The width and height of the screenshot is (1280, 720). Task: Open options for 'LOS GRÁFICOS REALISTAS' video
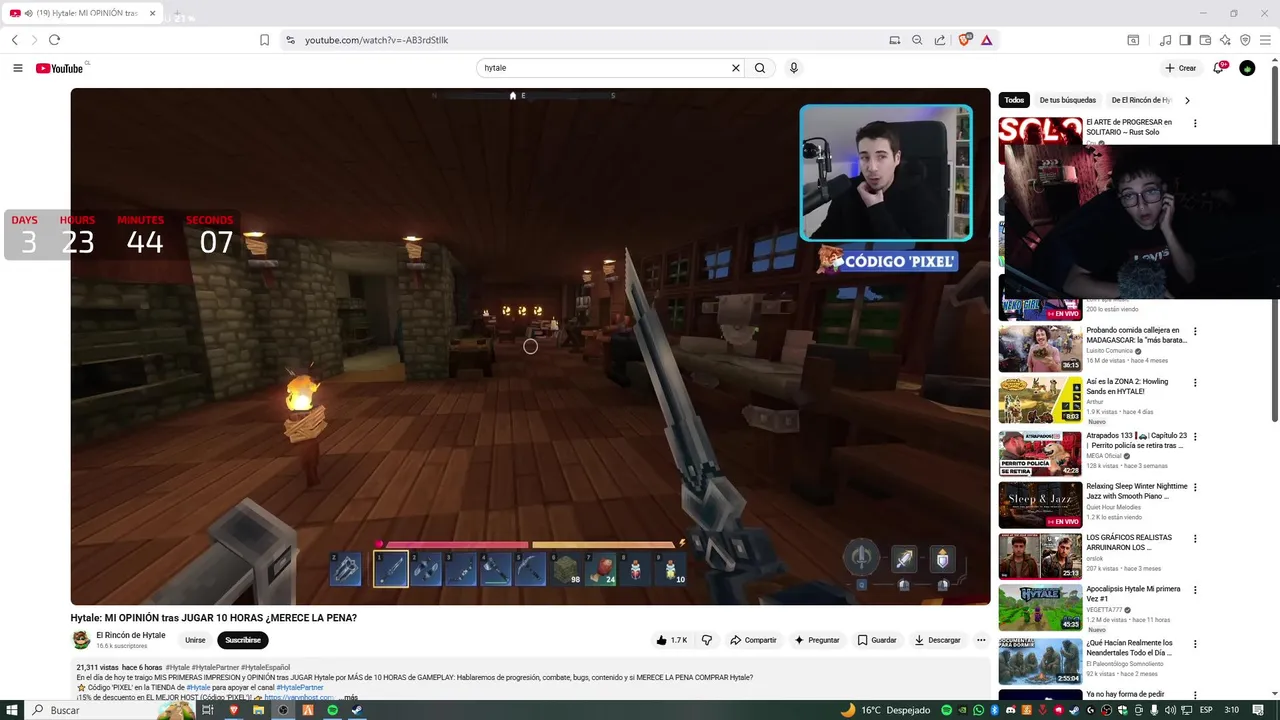click(1195, 539)
